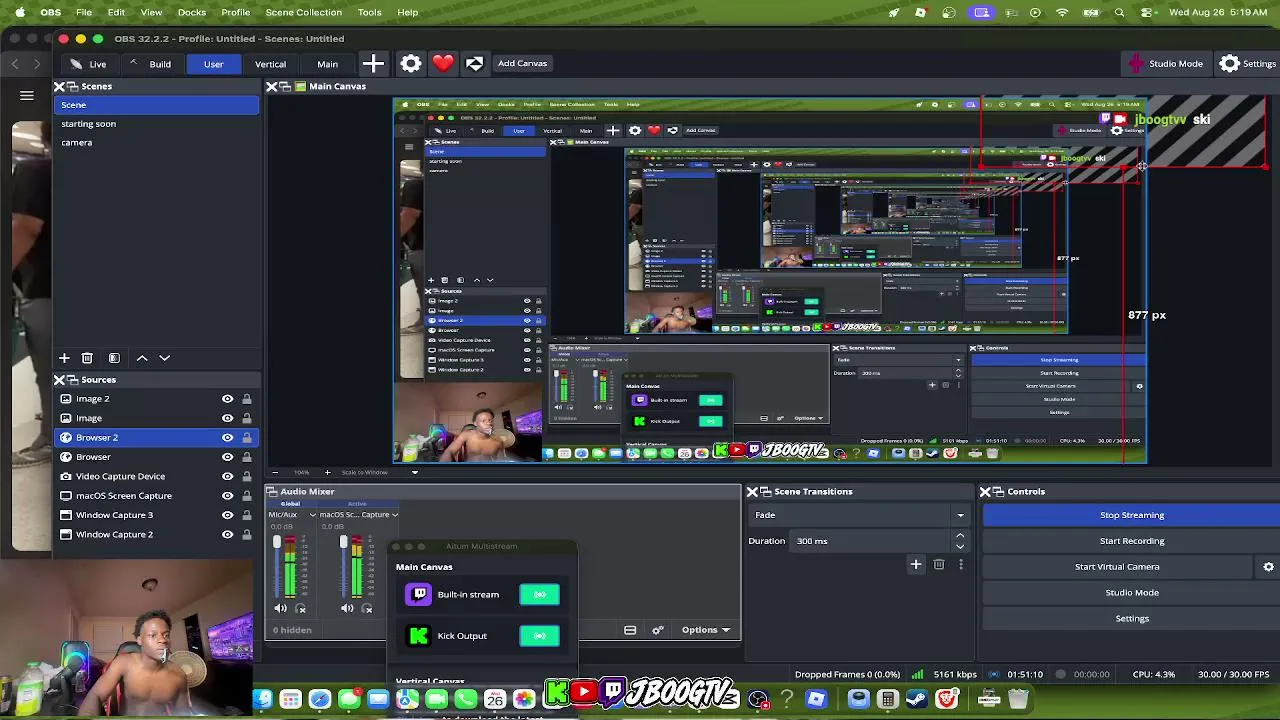Close the Scene Transitions dock
The width and height of the screenshot is (1280, 720).
tap(751, 492)
